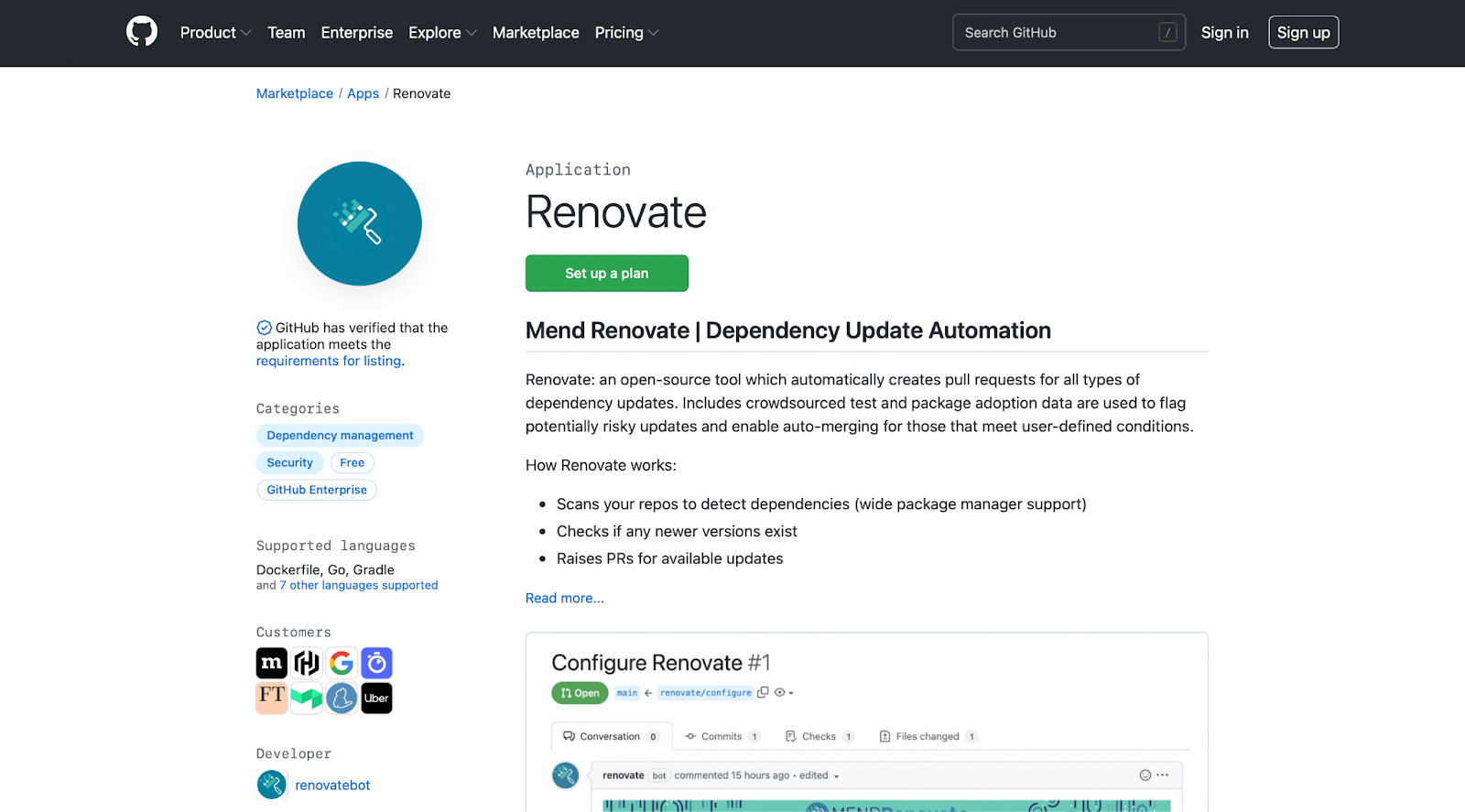Image resolution: width=1465 pixels, height=812 pixels.
Task: Select the renovate/configure branch label
Action: pyautogui.click(x=706, y=693)
